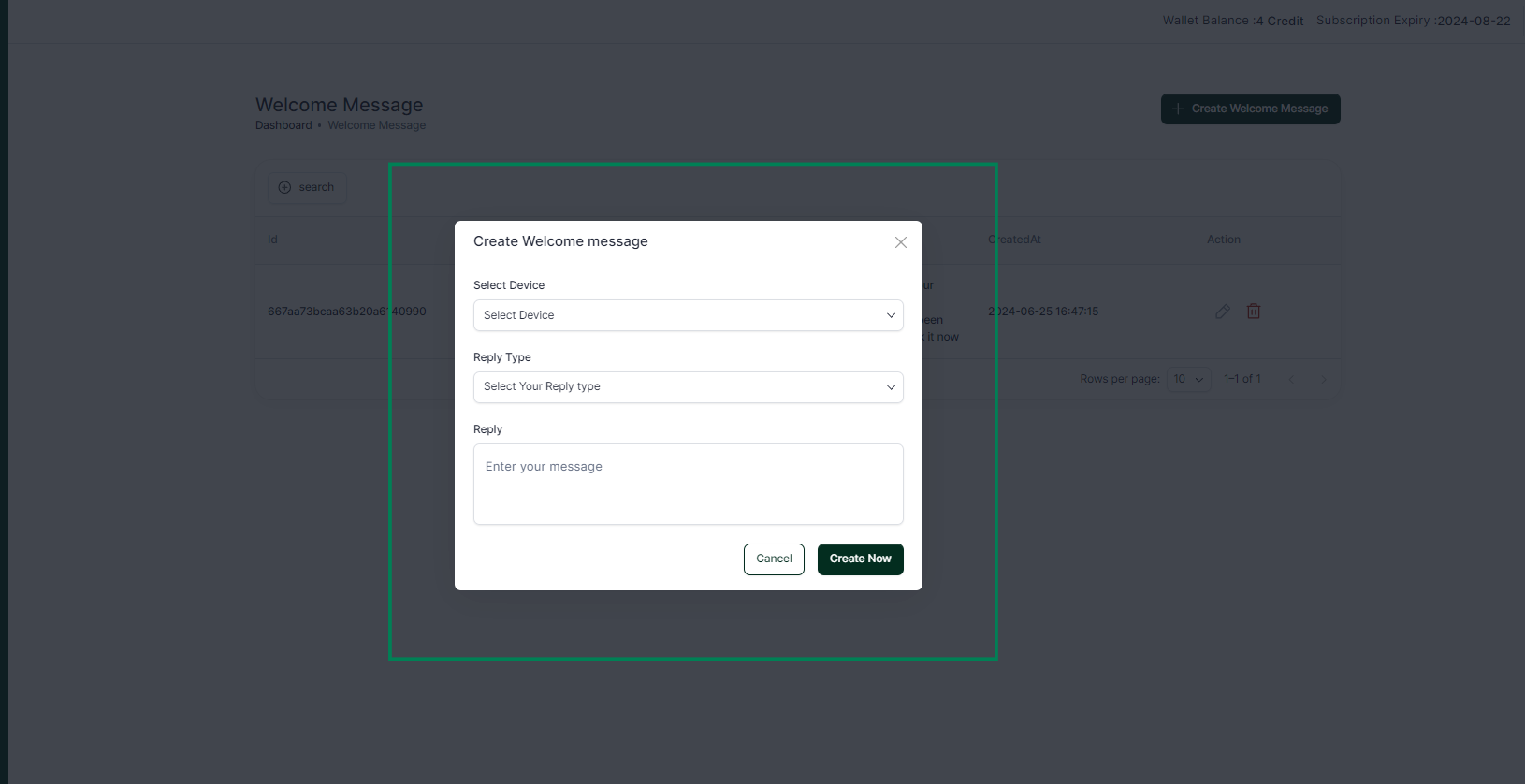Click the next page arrow
The image size is (1525, 784).
[x=1323, y=379]
